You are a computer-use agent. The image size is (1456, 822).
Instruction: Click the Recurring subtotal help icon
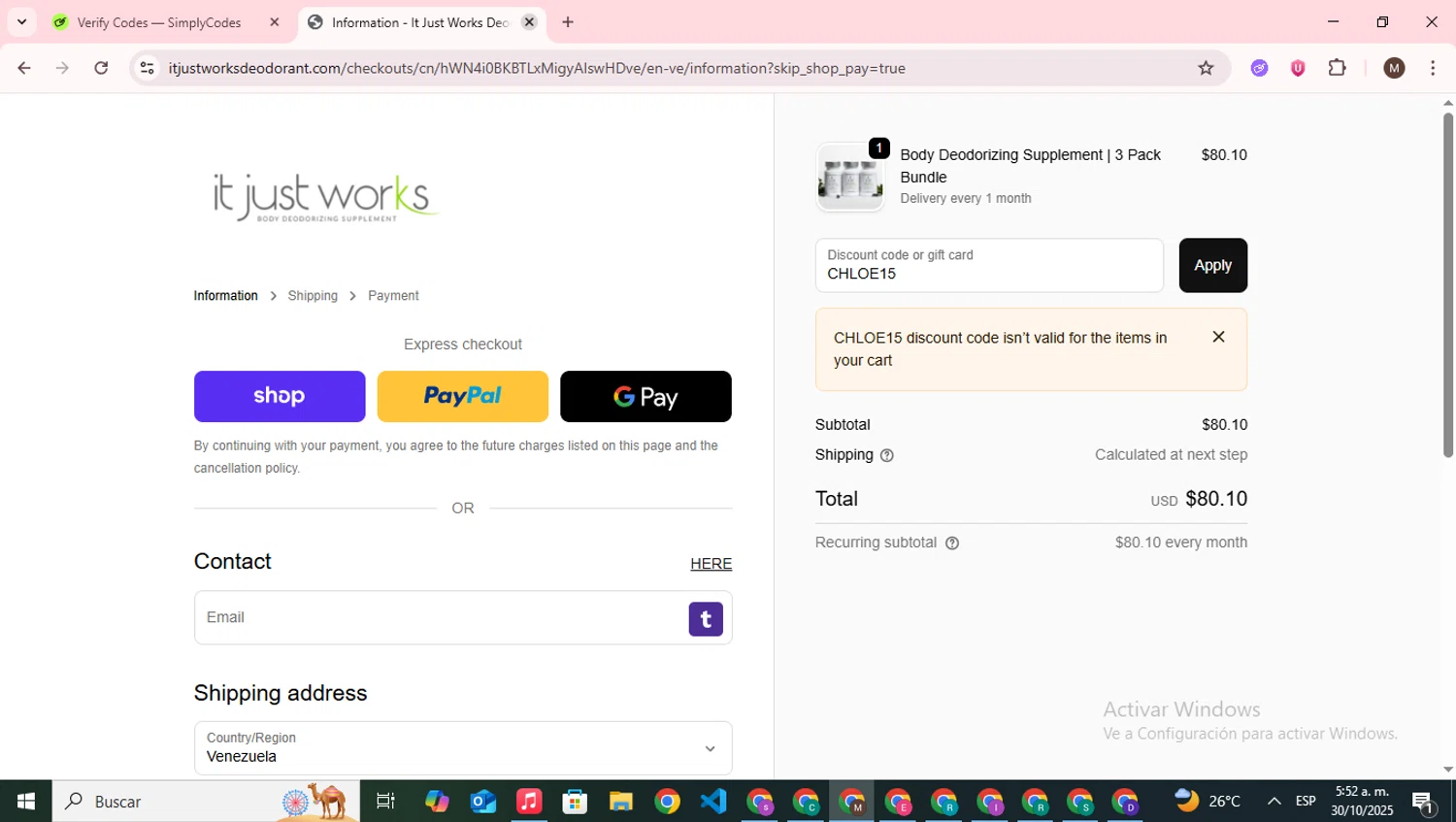pyautogui.click(x=952, y=543)
